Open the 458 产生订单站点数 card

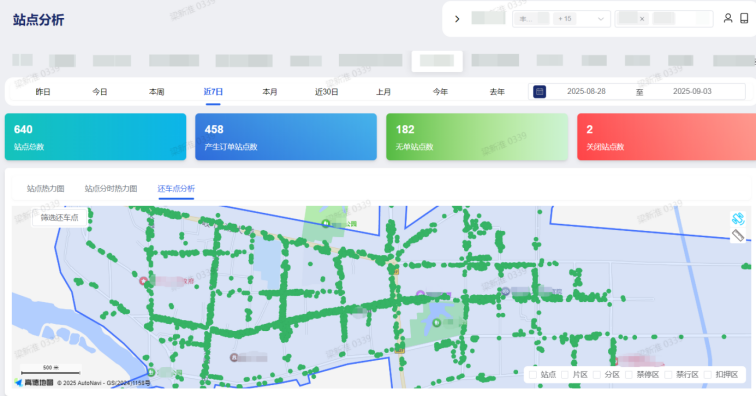pos(286,137)
